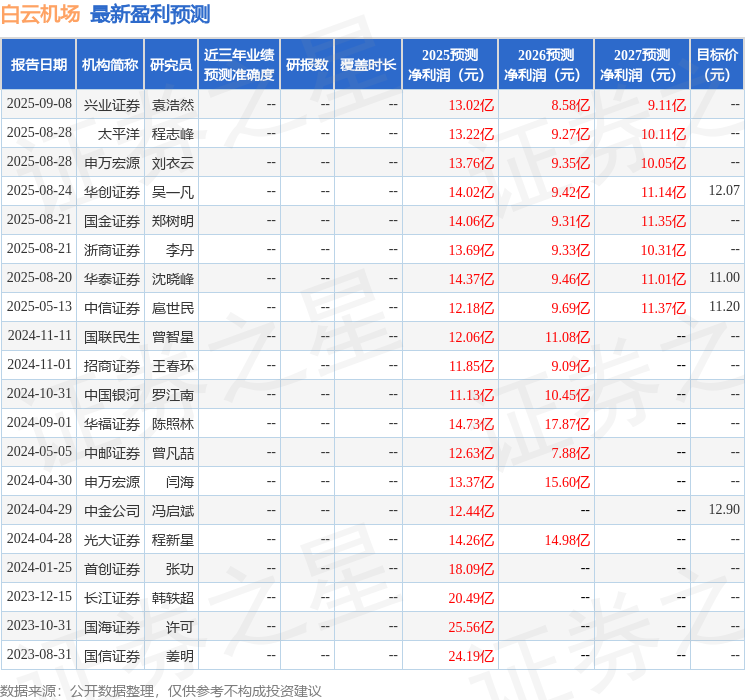The height and width of the screenshot is (700, 745).
Task: Click researcher 吴一凡
Action: (x=173, y=192)
